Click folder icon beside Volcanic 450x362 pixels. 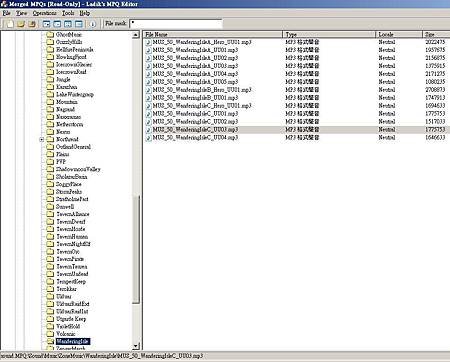pos(50,334)
